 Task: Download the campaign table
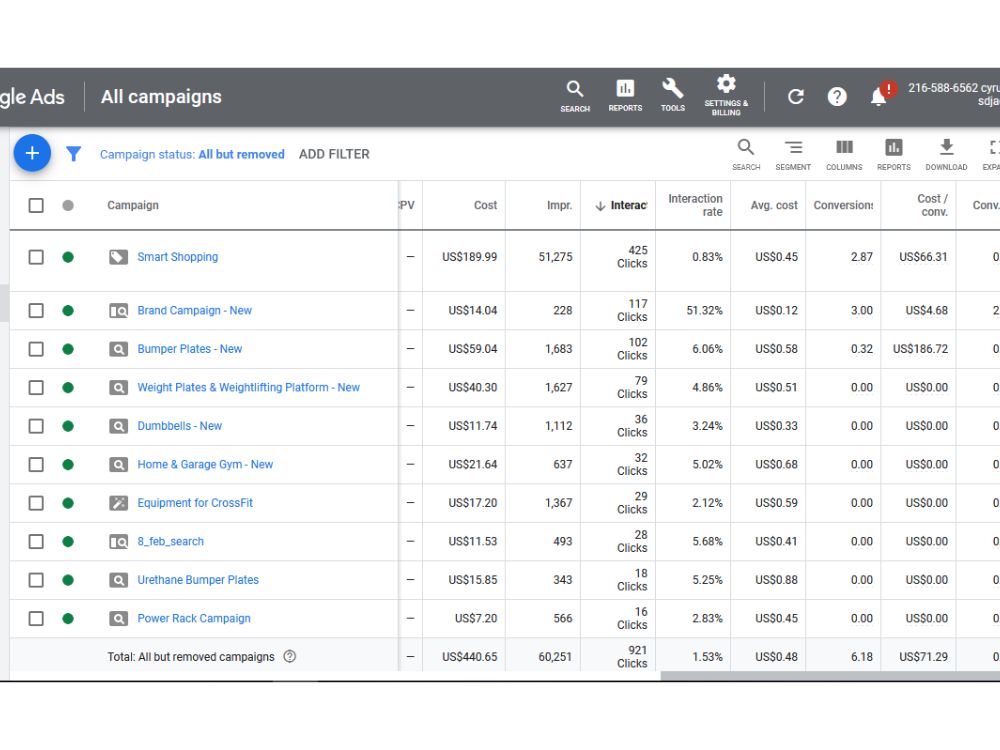pyautogui.click(x=946, y=155)
